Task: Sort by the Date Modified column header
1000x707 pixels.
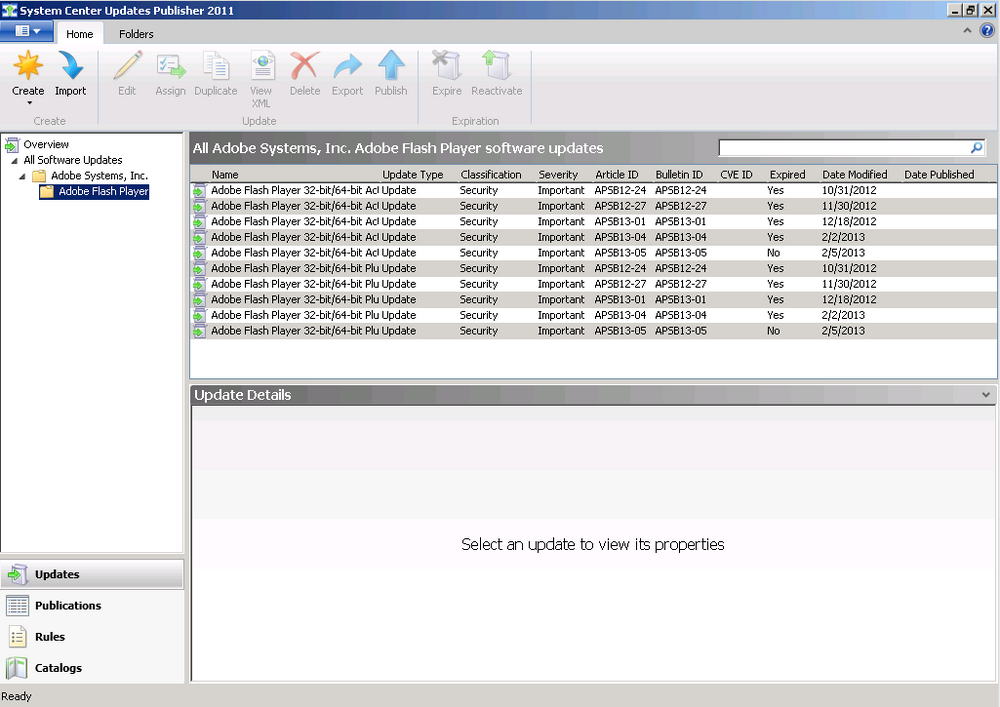Action: [855, 175]
